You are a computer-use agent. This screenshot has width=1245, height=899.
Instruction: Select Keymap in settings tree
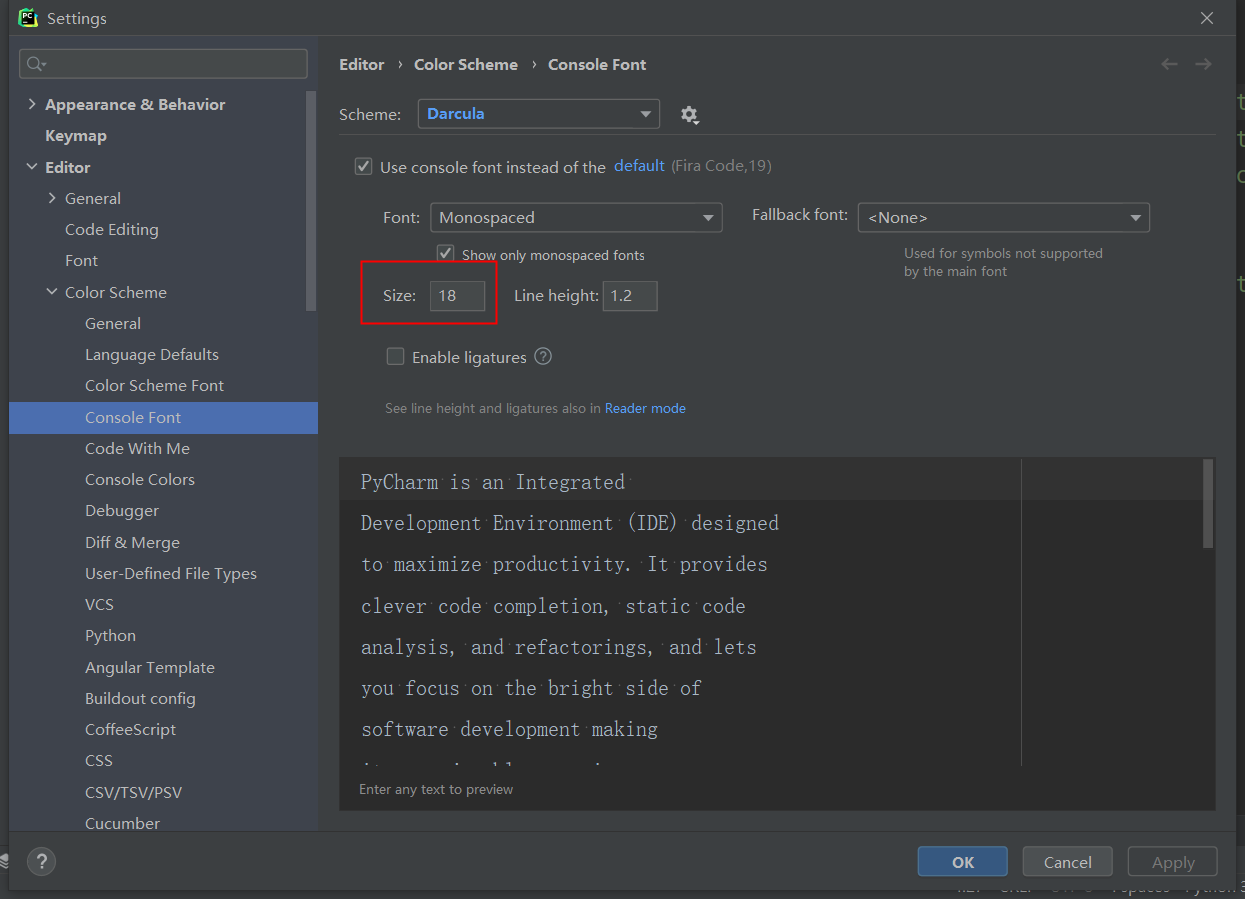pos(76,135)
